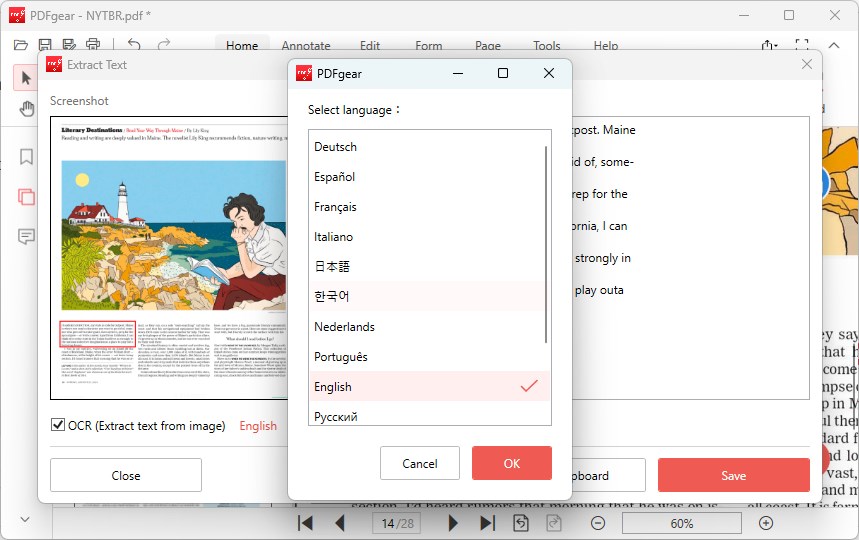
Task: Click the zoom out minus button
Action: [598, 524]
